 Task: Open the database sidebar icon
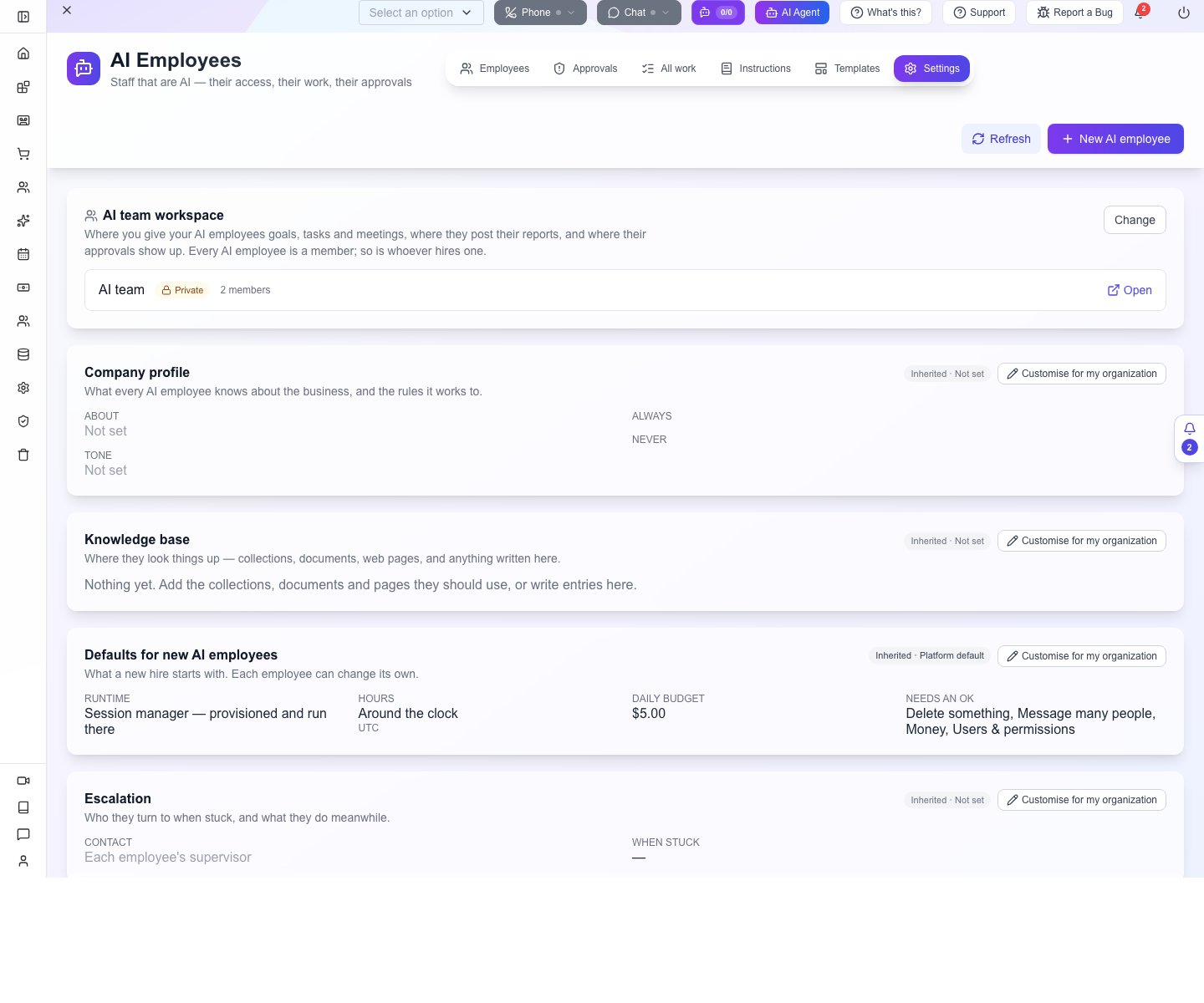(x=23, y=354)
